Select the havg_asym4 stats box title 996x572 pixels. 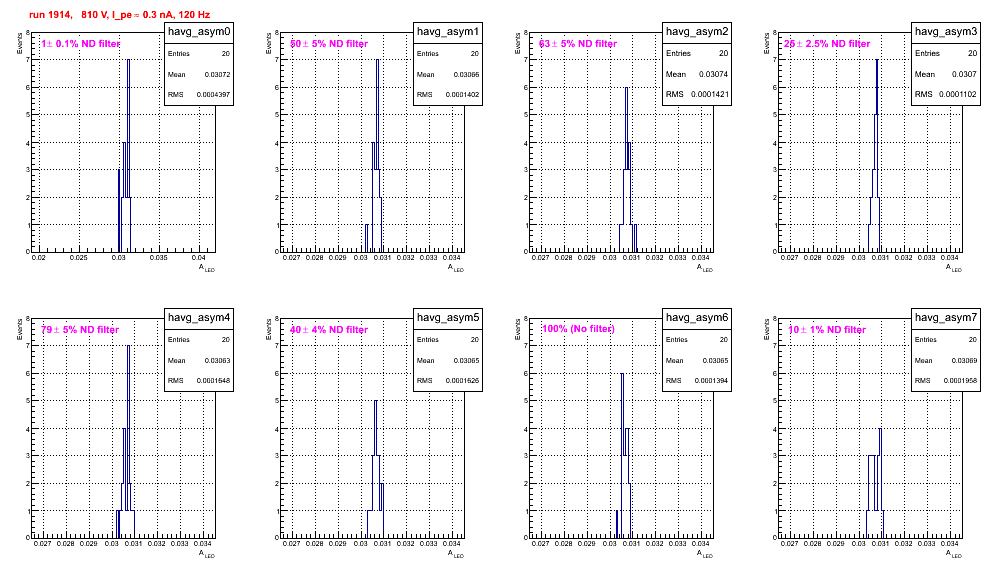pos(199,318)
